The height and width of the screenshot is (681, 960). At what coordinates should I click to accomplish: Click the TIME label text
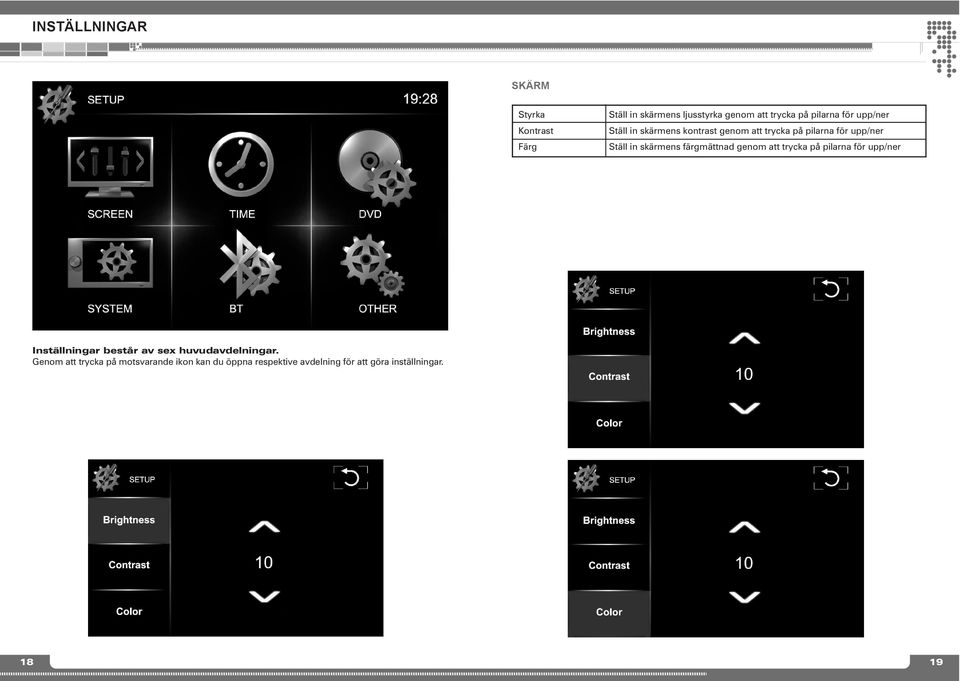[242, 214]
